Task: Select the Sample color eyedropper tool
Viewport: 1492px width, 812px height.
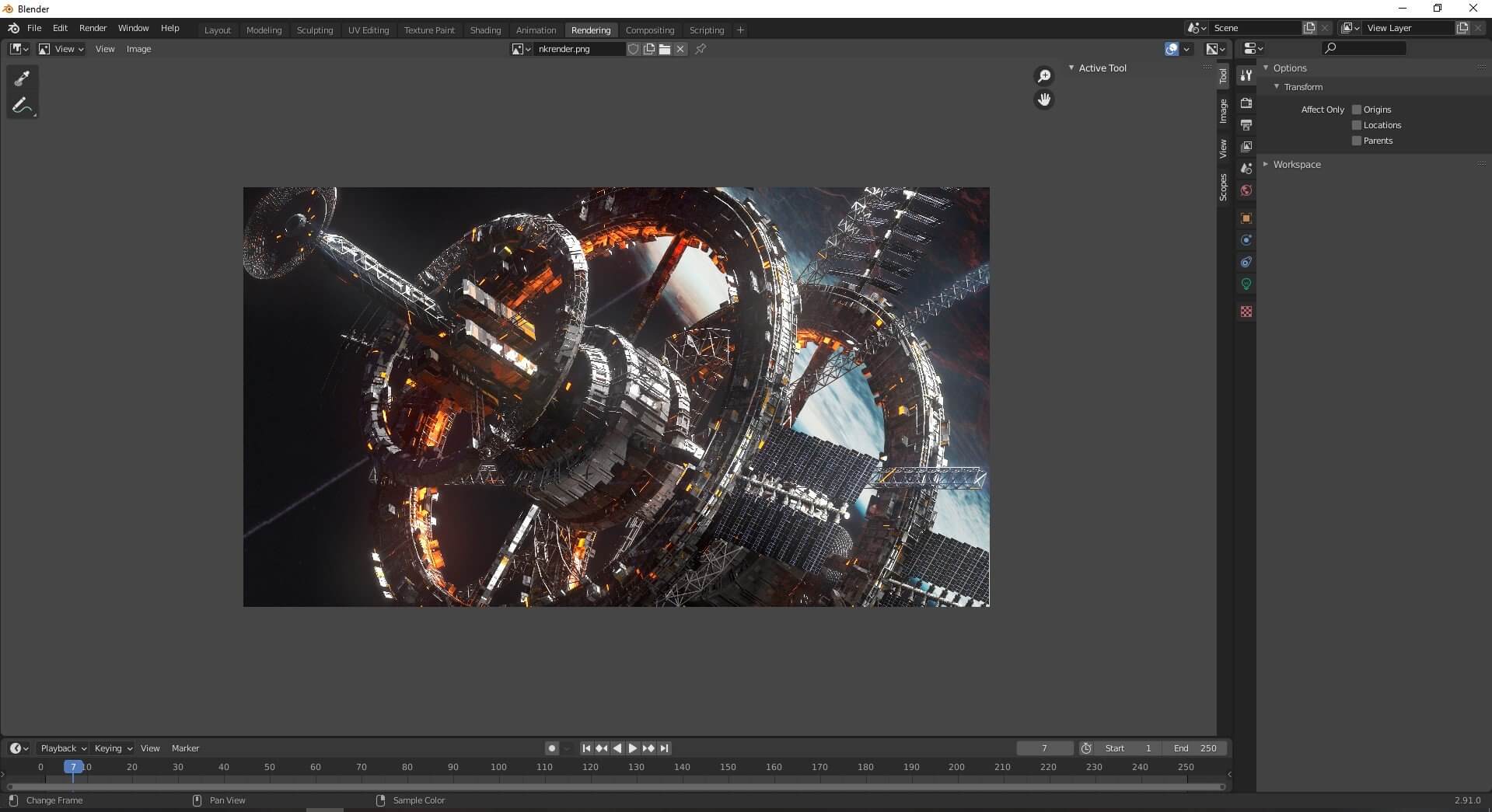Action: click(22, 78)
